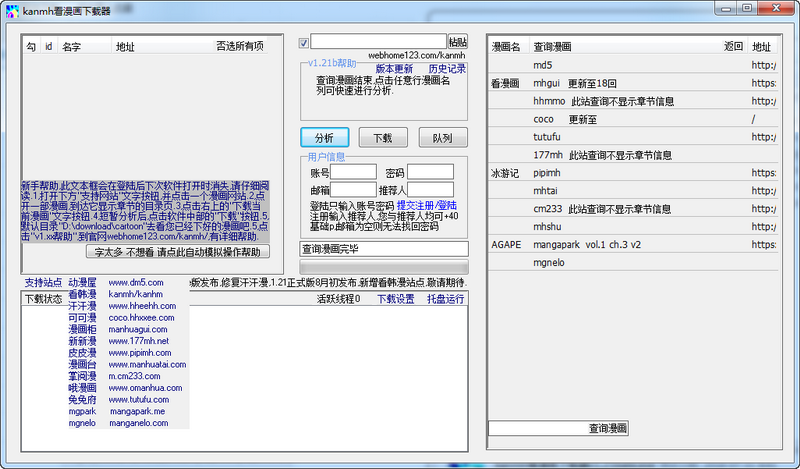Select the mhshu result row
The image size is (800, 469).
pyautogui.click(x=633, y=227)
